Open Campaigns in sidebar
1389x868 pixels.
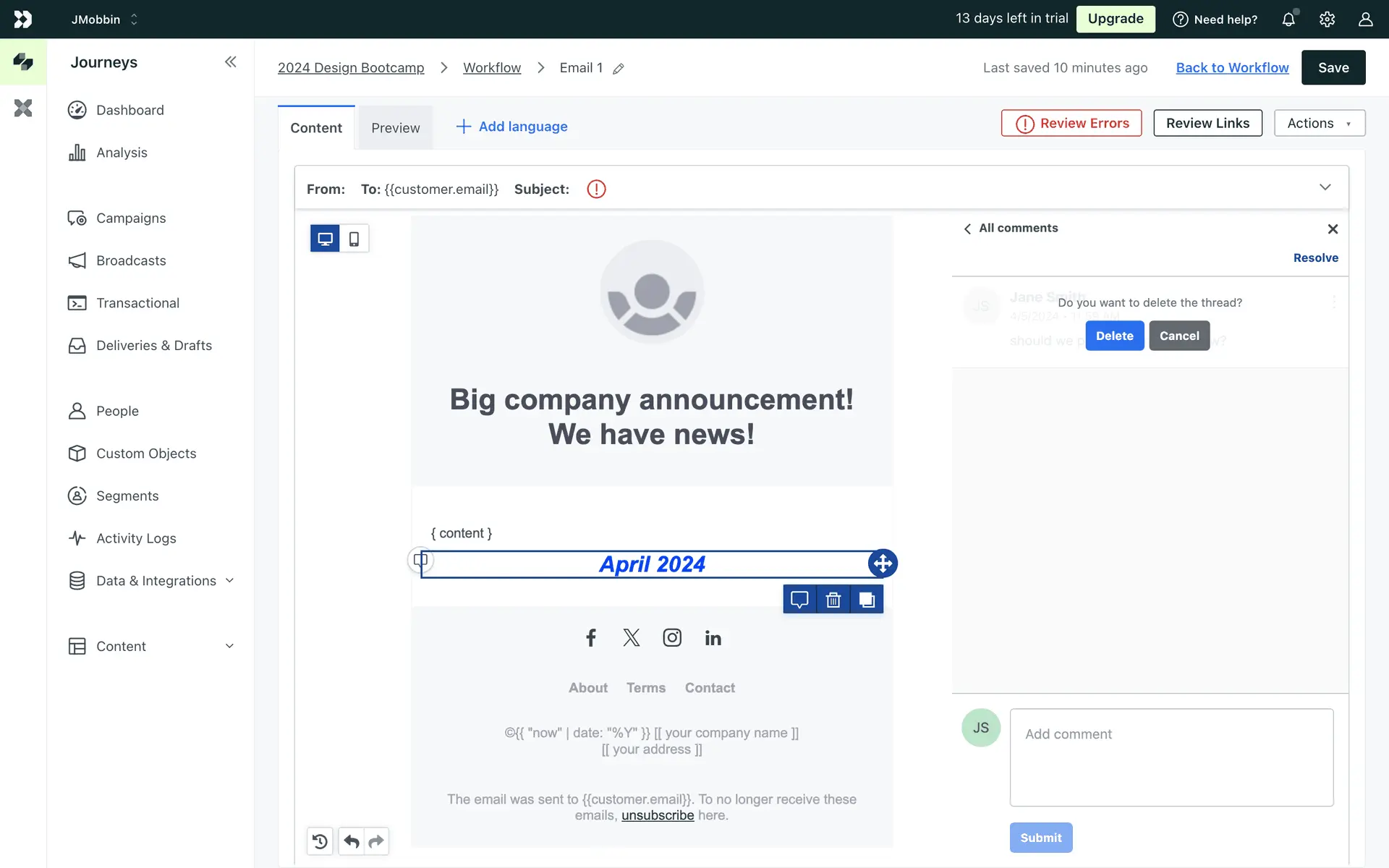[131, 218]
